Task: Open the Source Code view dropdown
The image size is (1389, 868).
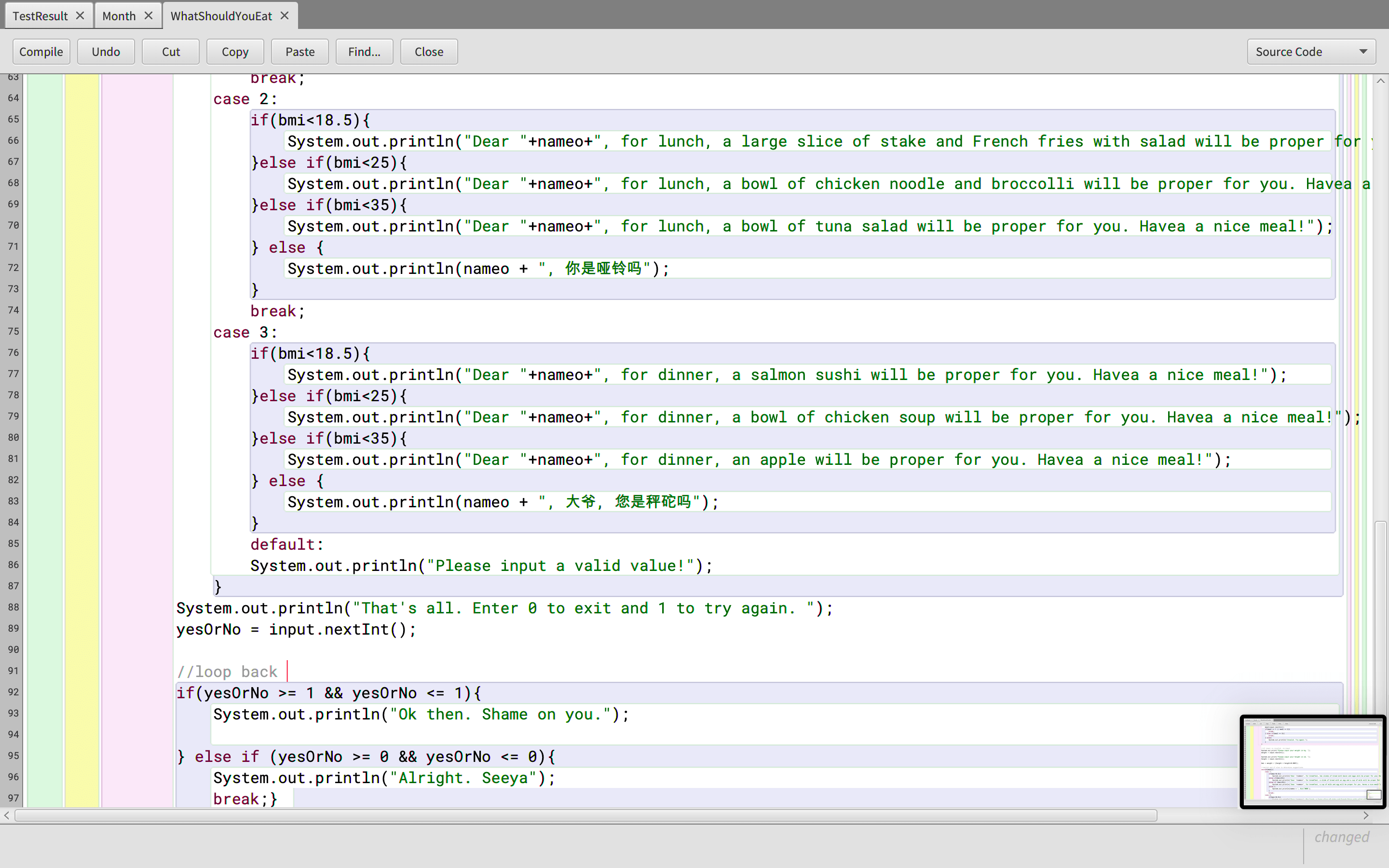Action: [1311, 52]
